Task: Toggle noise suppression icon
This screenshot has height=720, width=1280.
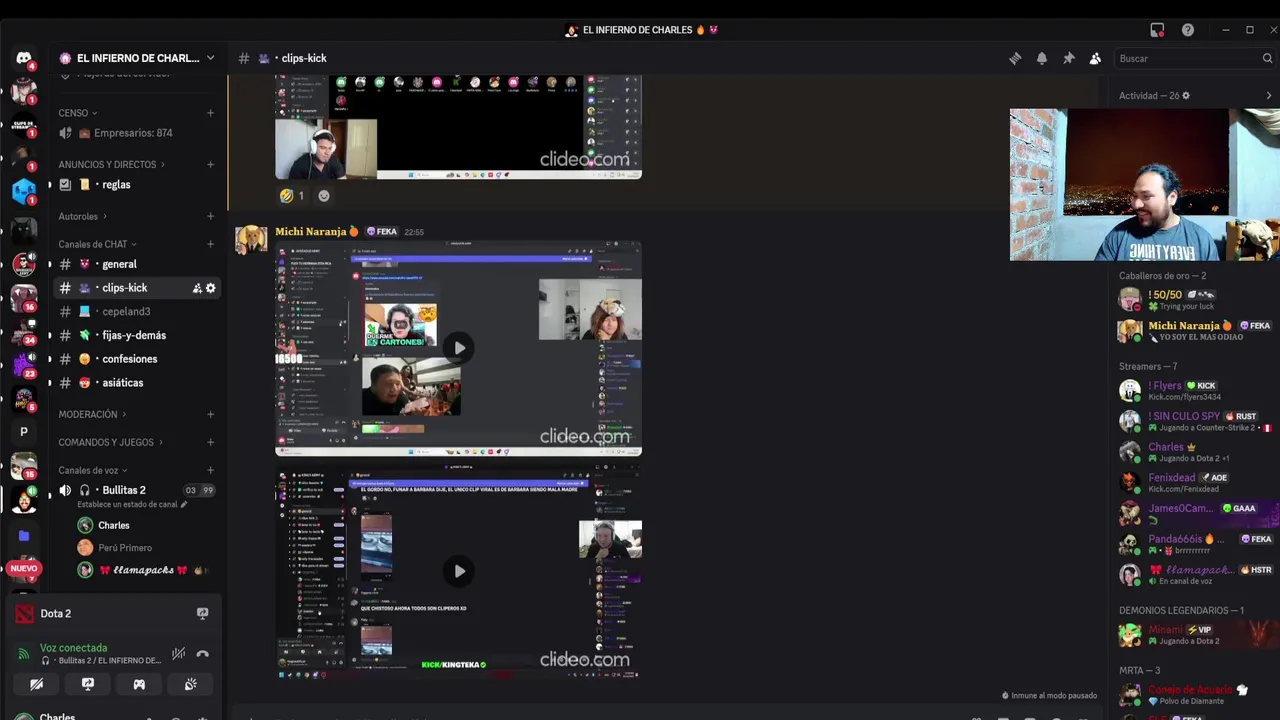Action: click(x=178, y=654)
